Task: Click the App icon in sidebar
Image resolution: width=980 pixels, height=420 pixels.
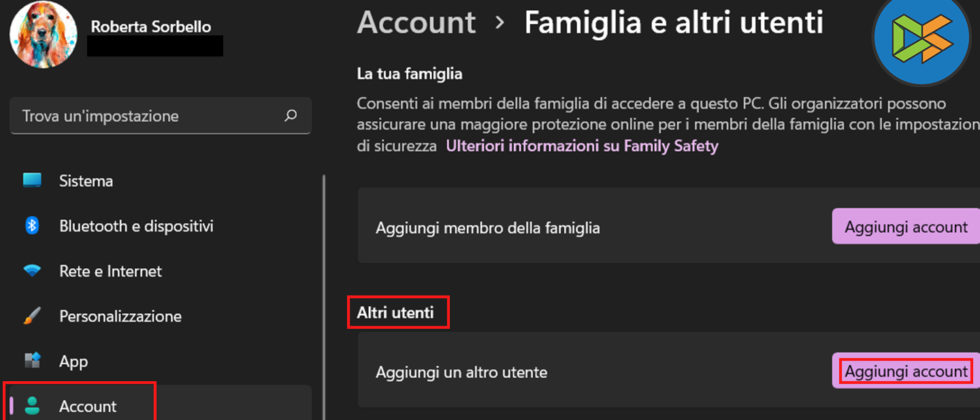Action: click(x=32, y=361)
